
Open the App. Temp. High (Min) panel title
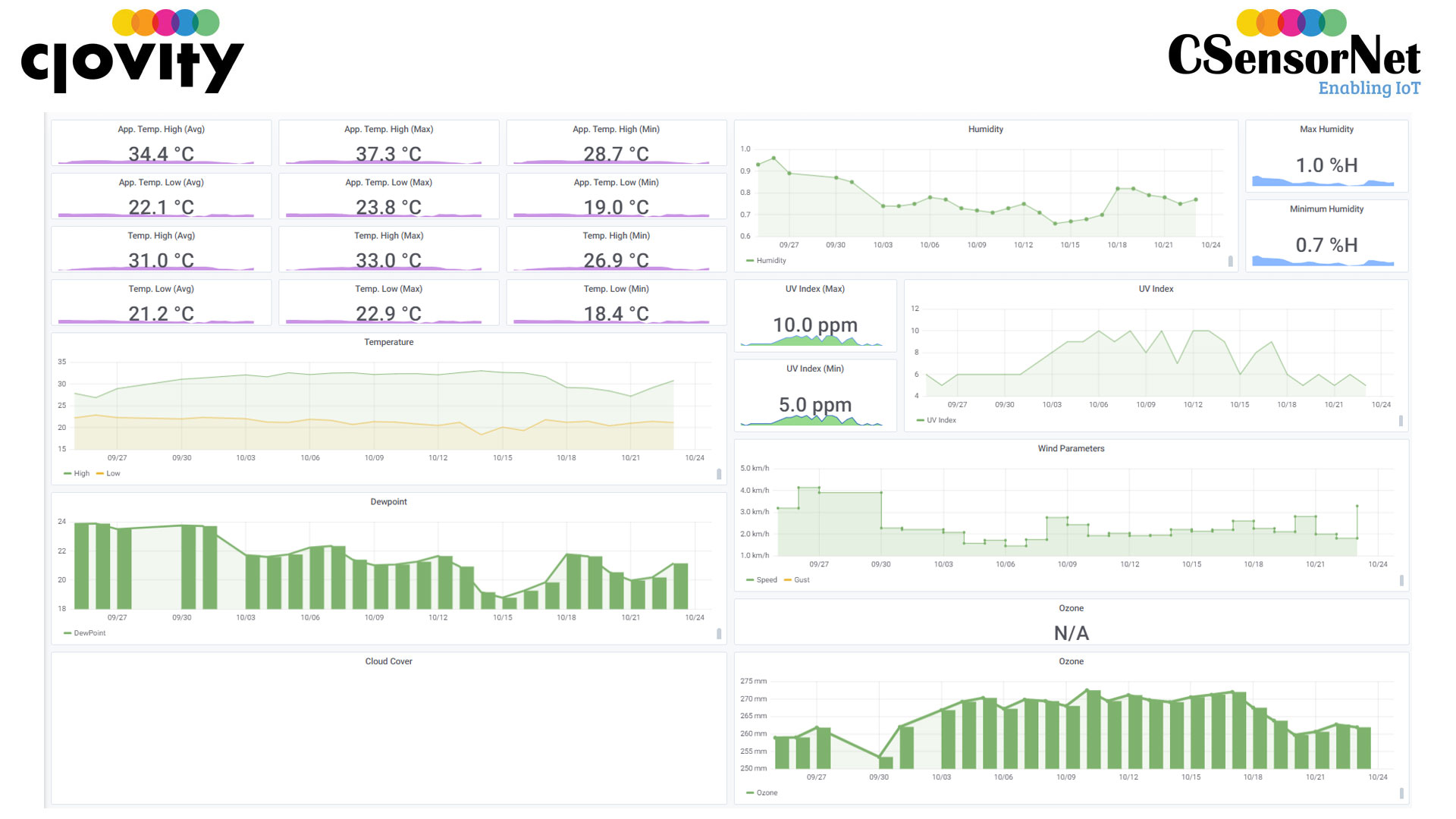pos(616,130)
